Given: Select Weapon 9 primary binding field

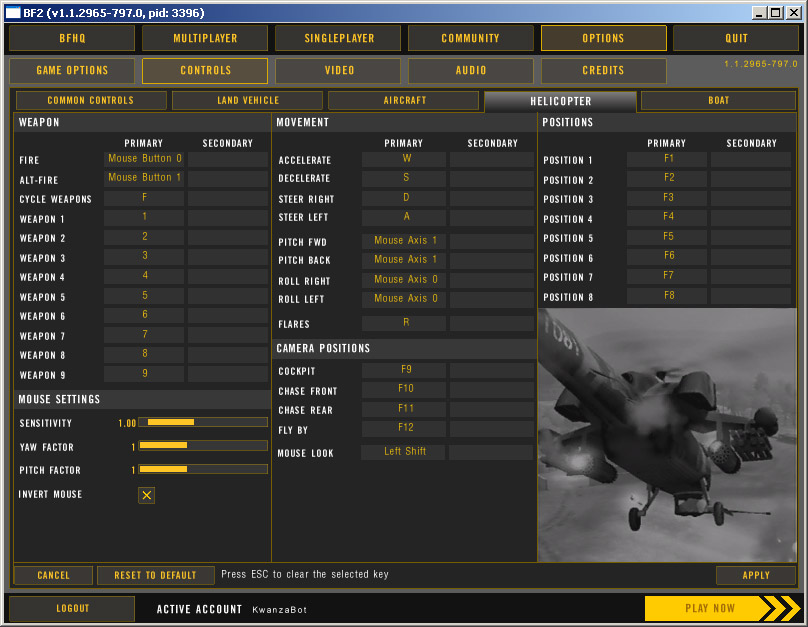Looking at the screenshot, I should [144, 374].
